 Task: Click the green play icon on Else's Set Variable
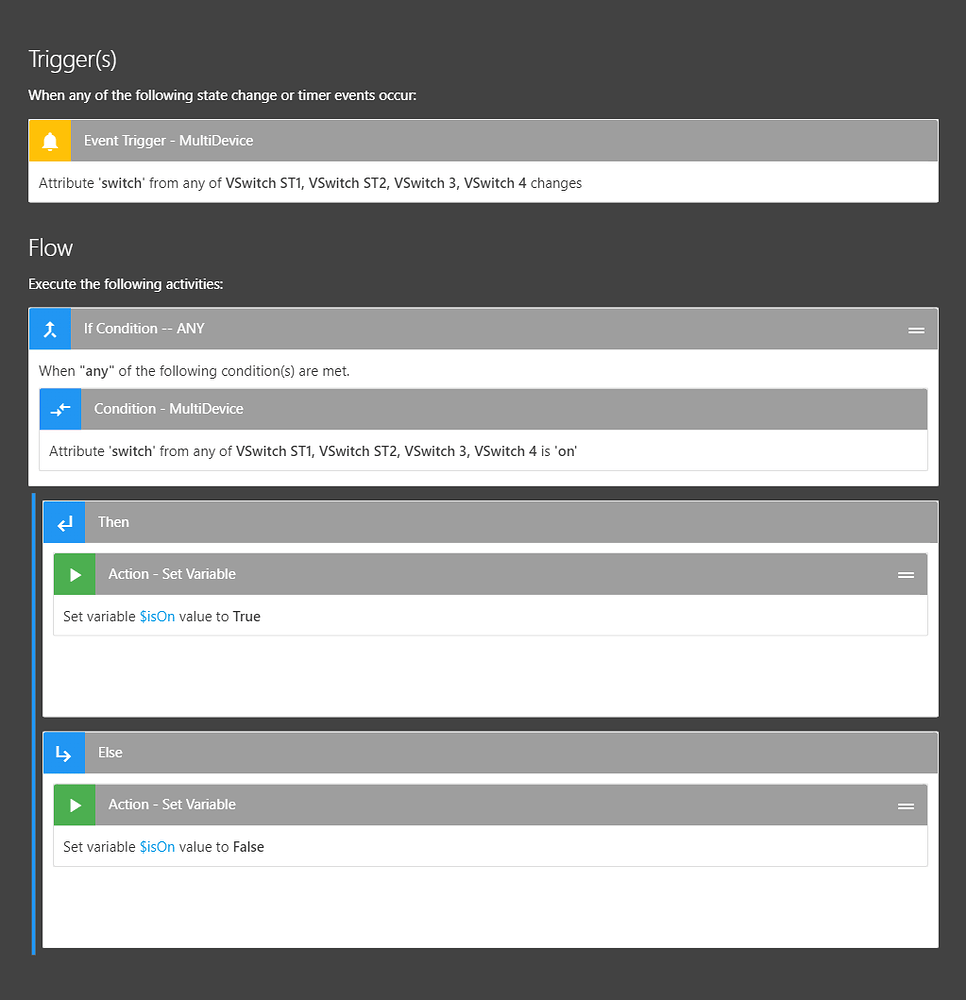(74, 805)
